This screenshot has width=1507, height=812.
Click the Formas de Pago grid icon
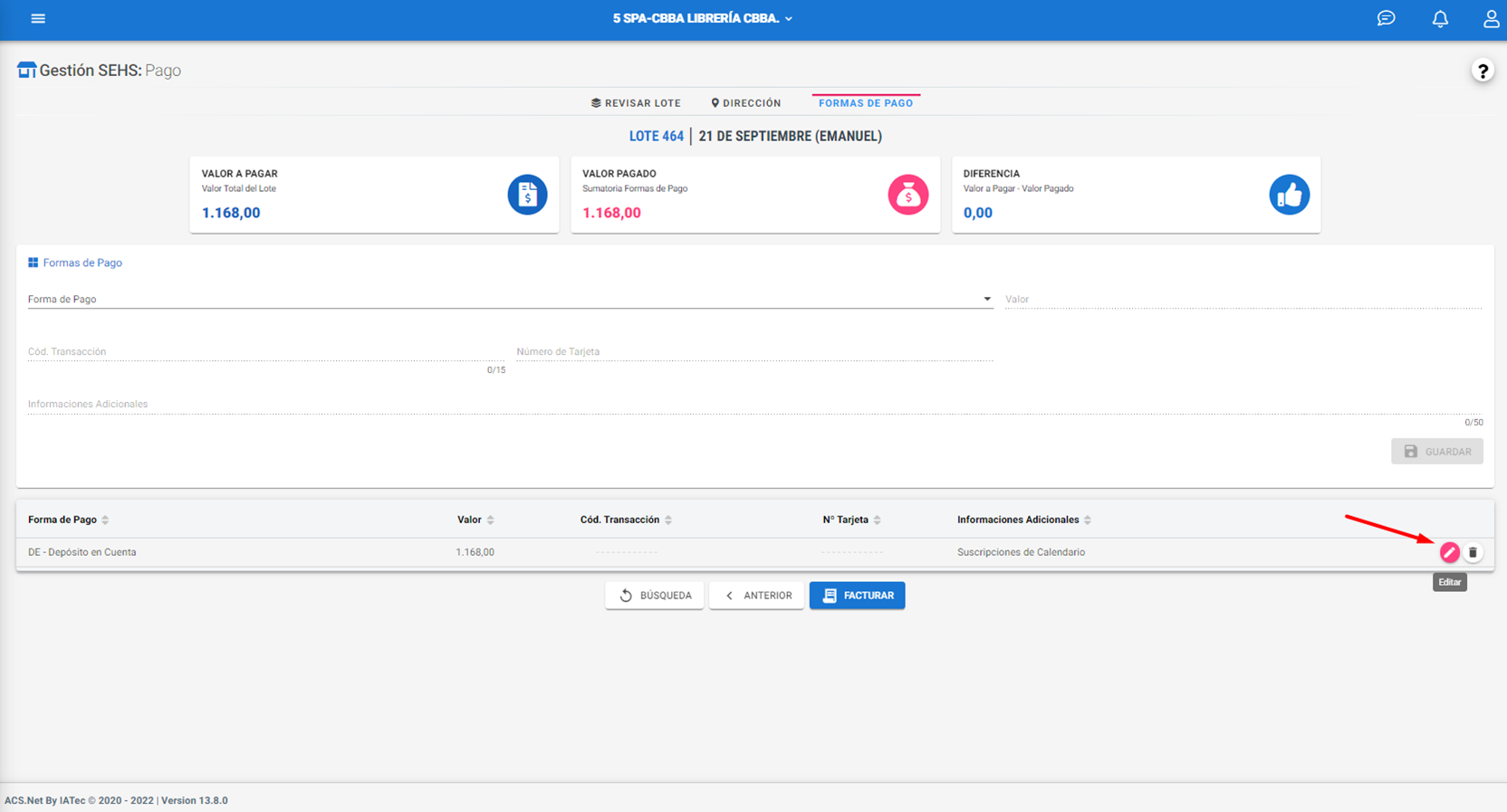[33, 263]
